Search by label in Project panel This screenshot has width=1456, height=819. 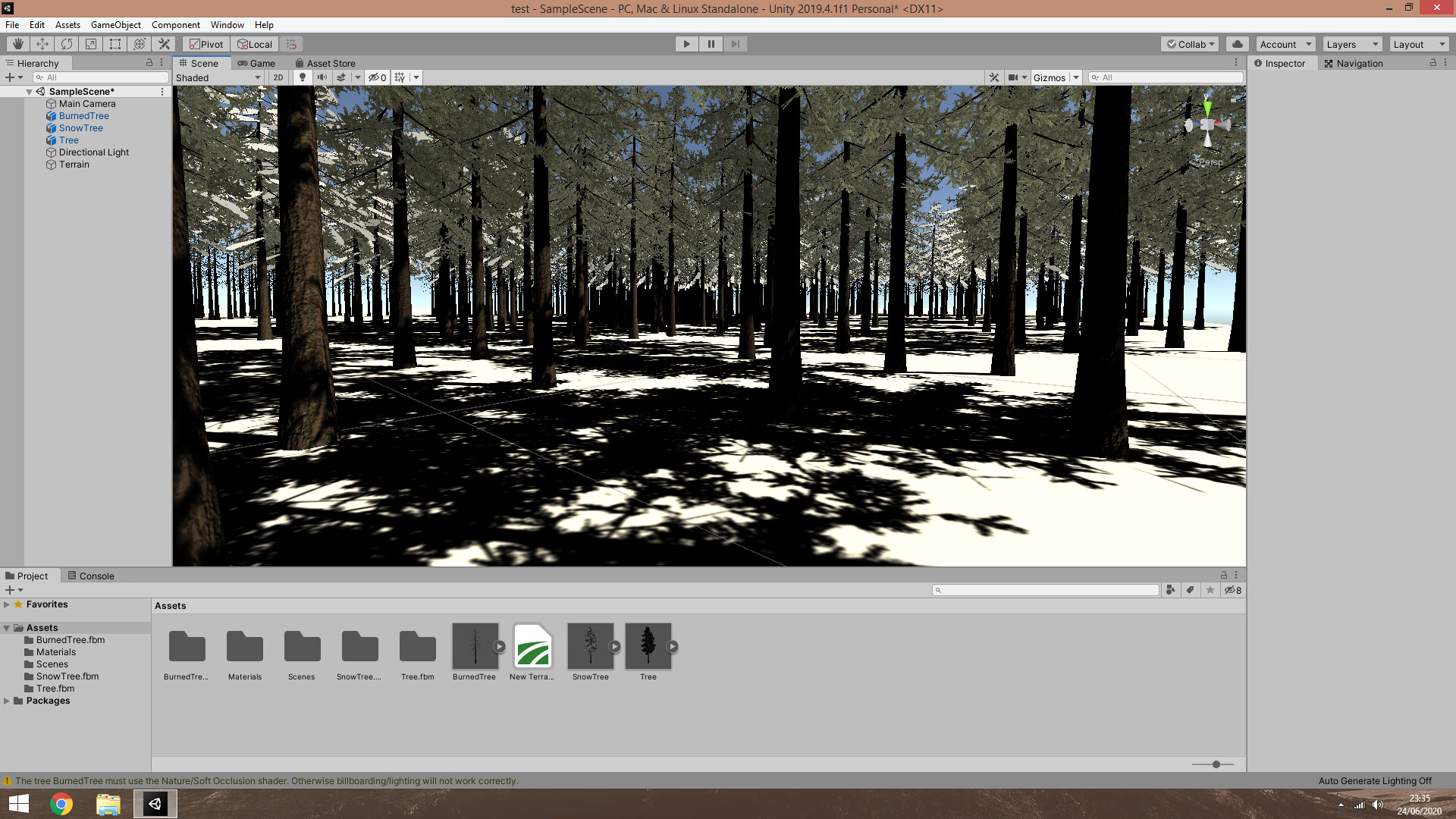pos(1190,590)
